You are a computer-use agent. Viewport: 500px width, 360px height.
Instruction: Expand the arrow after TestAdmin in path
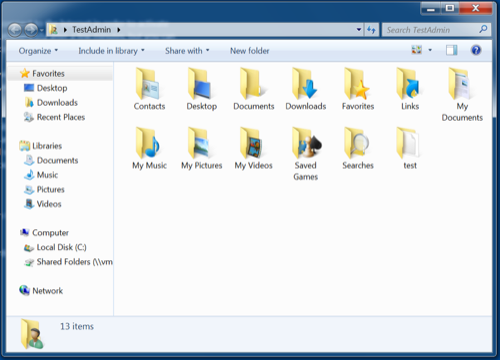pos(119,30)
